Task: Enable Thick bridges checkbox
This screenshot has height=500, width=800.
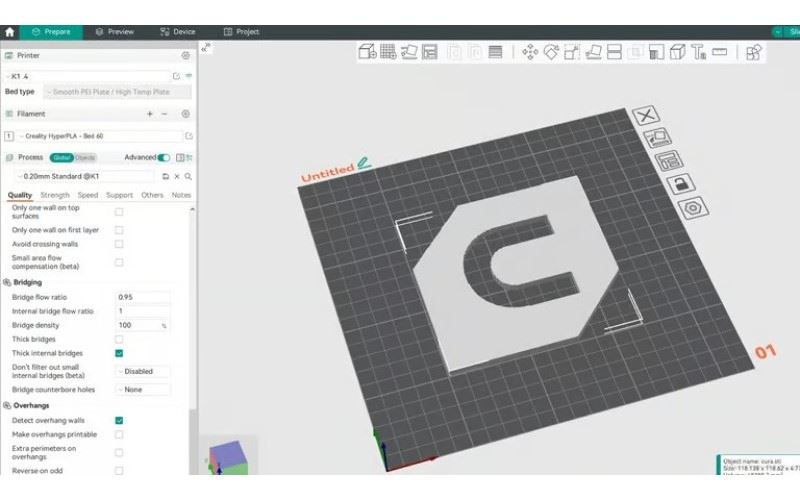Action: click(119, 339)
